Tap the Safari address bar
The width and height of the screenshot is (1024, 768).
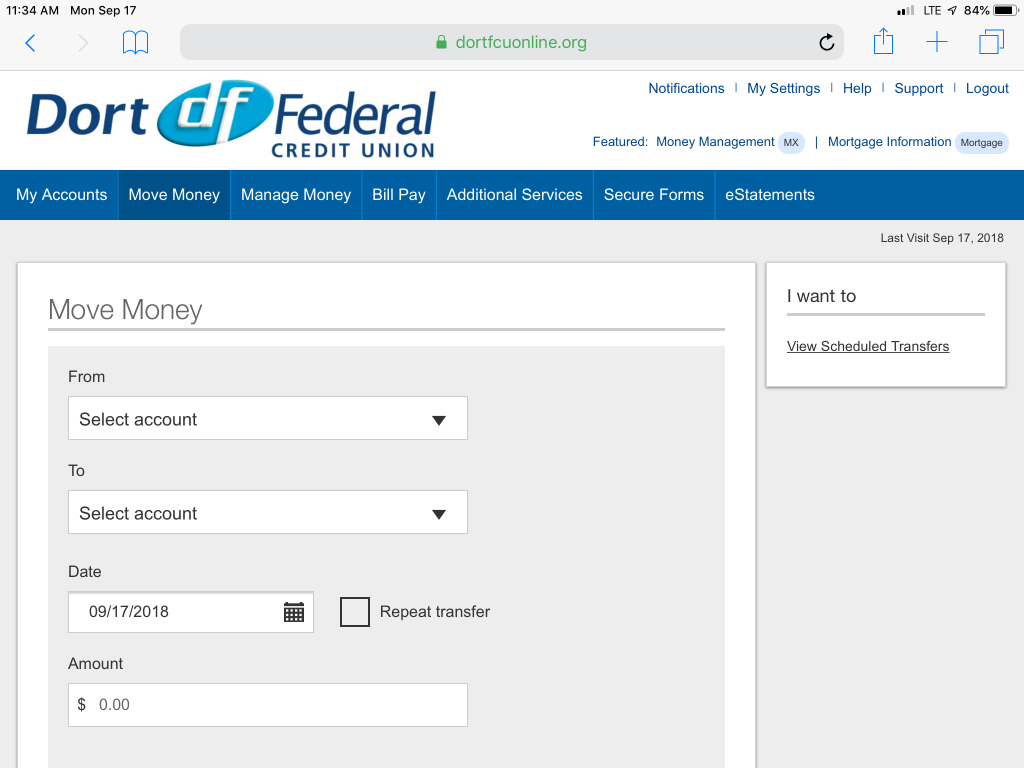click(x=510, y=42)
